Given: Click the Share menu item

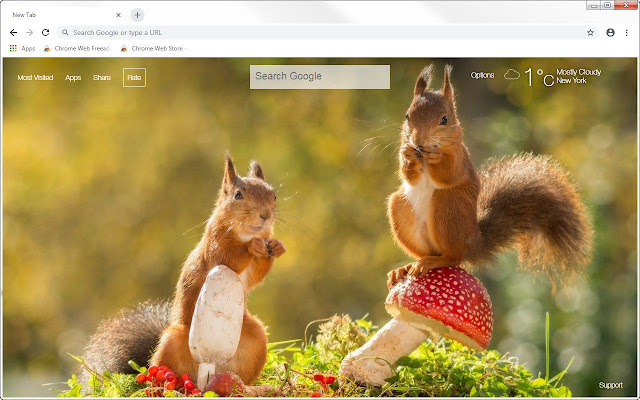Looking at the screenshot, I should tap(102, 78).
